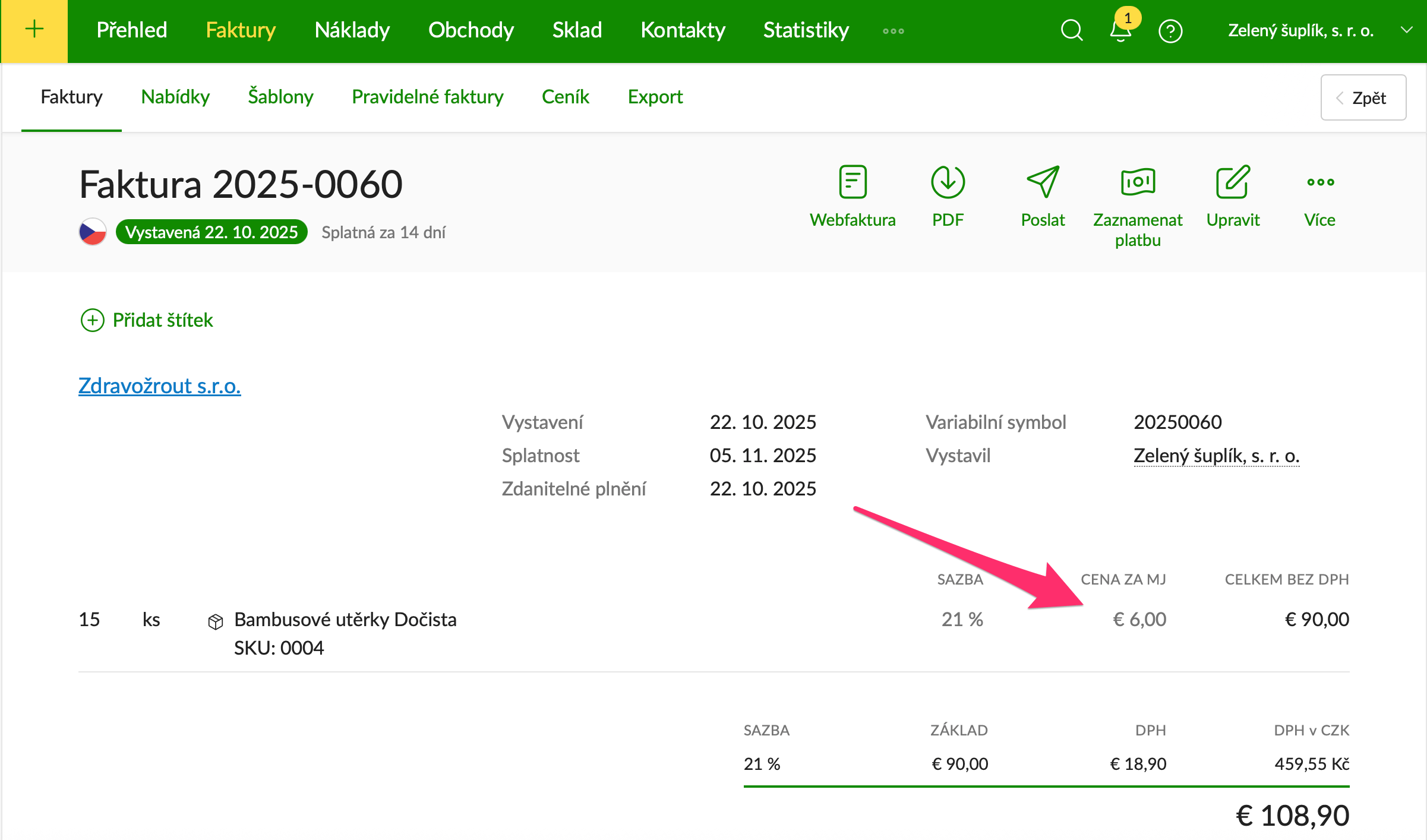Open the search magnifier icon
The width and height of the screenshot is (1427, 840).
coord(1072,30)
